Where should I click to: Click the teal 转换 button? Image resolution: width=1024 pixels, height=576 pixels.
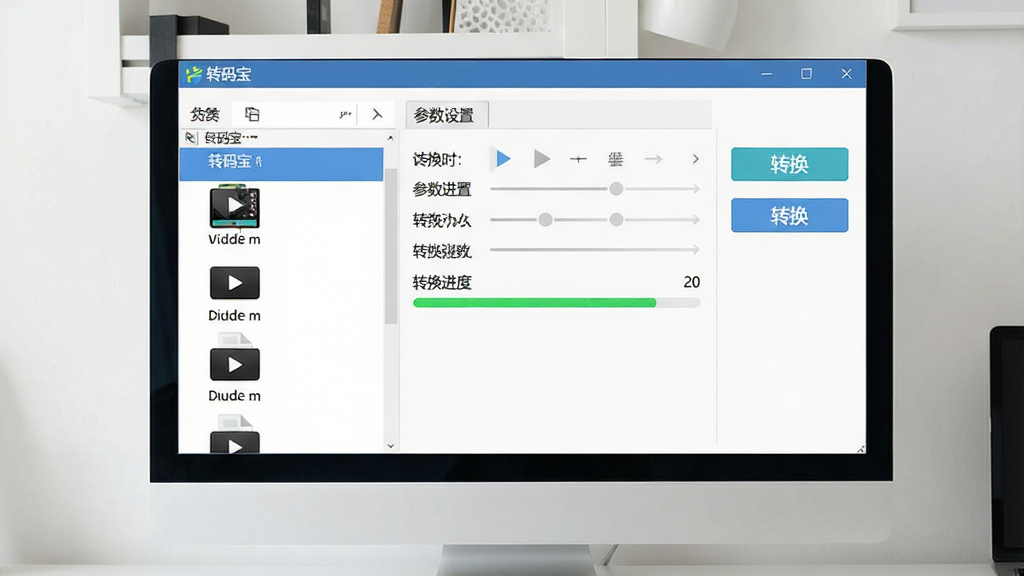click(x=790, y=164)
